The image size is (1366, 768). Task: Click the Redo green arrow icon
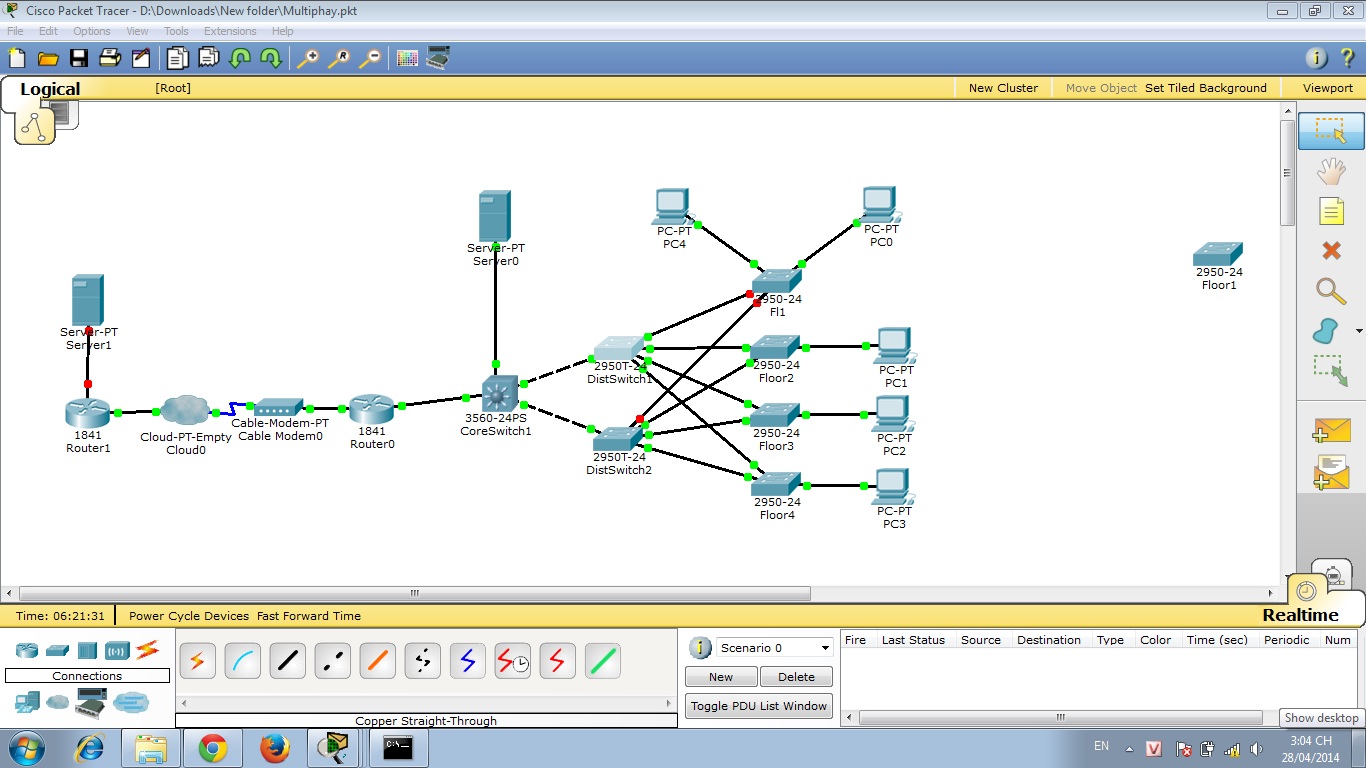point(271,58)
